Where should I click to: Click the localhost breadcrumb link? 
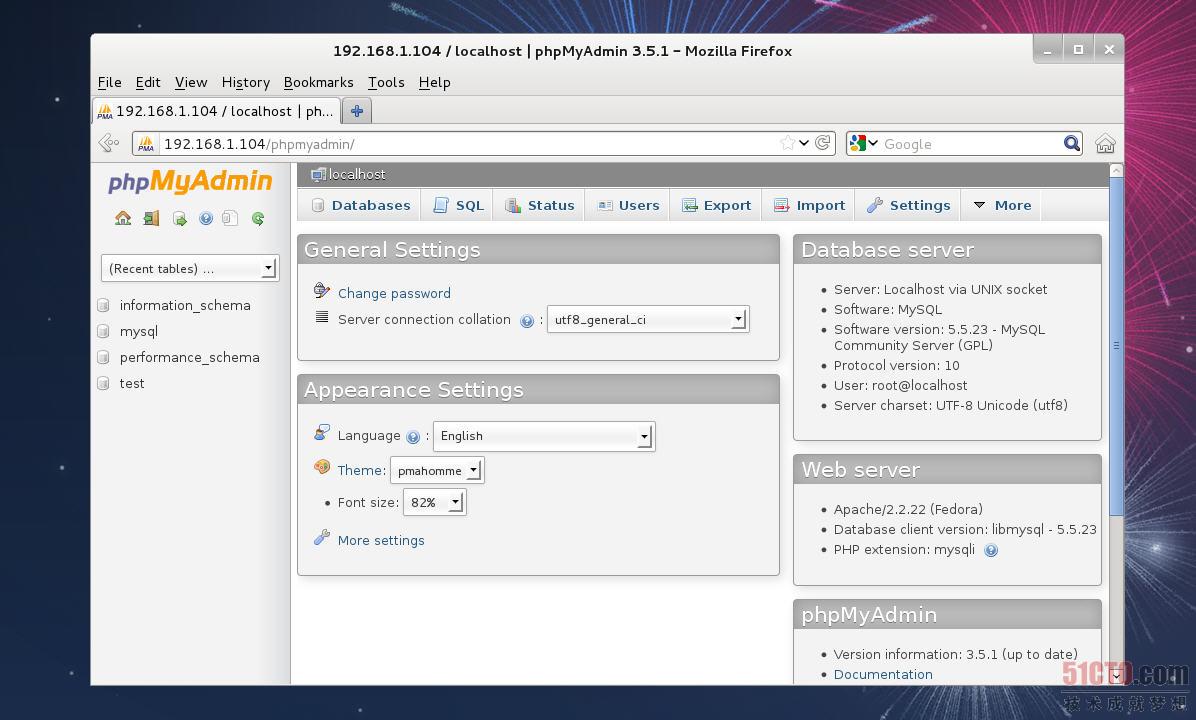point(356,175)
